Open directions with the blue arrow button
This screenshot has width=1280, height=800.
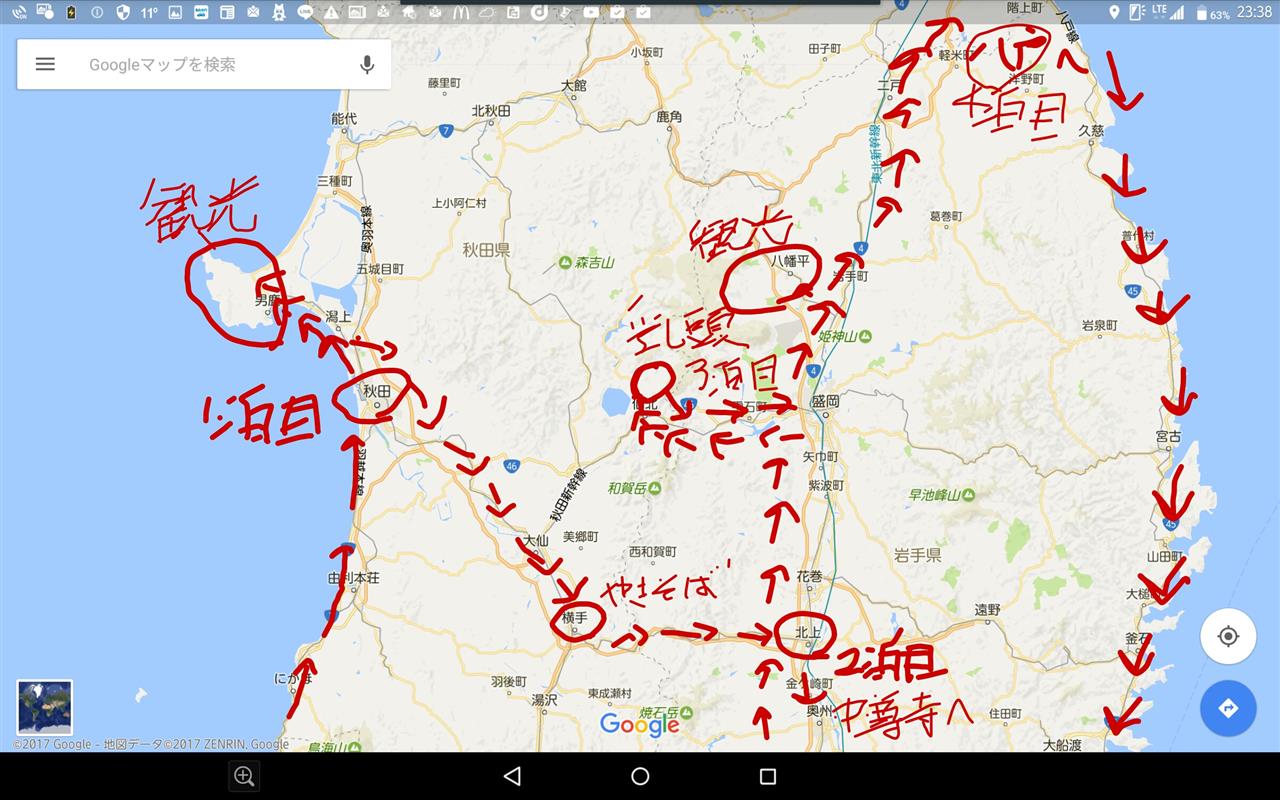tap(1228, 708)
